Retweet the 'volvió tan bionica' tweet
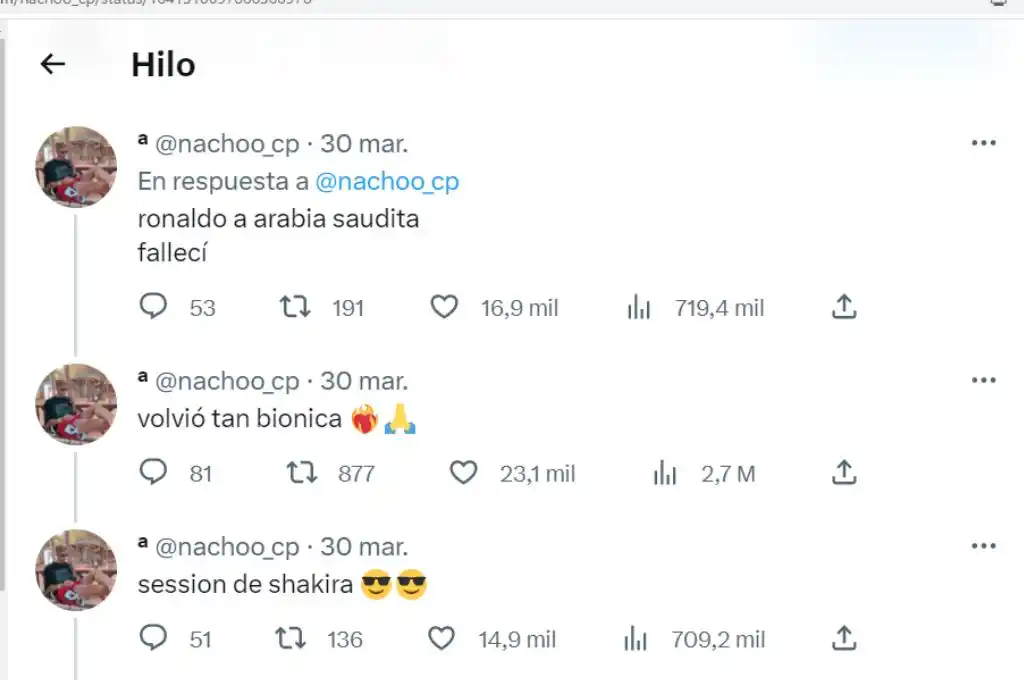 (x=302, y=472)
